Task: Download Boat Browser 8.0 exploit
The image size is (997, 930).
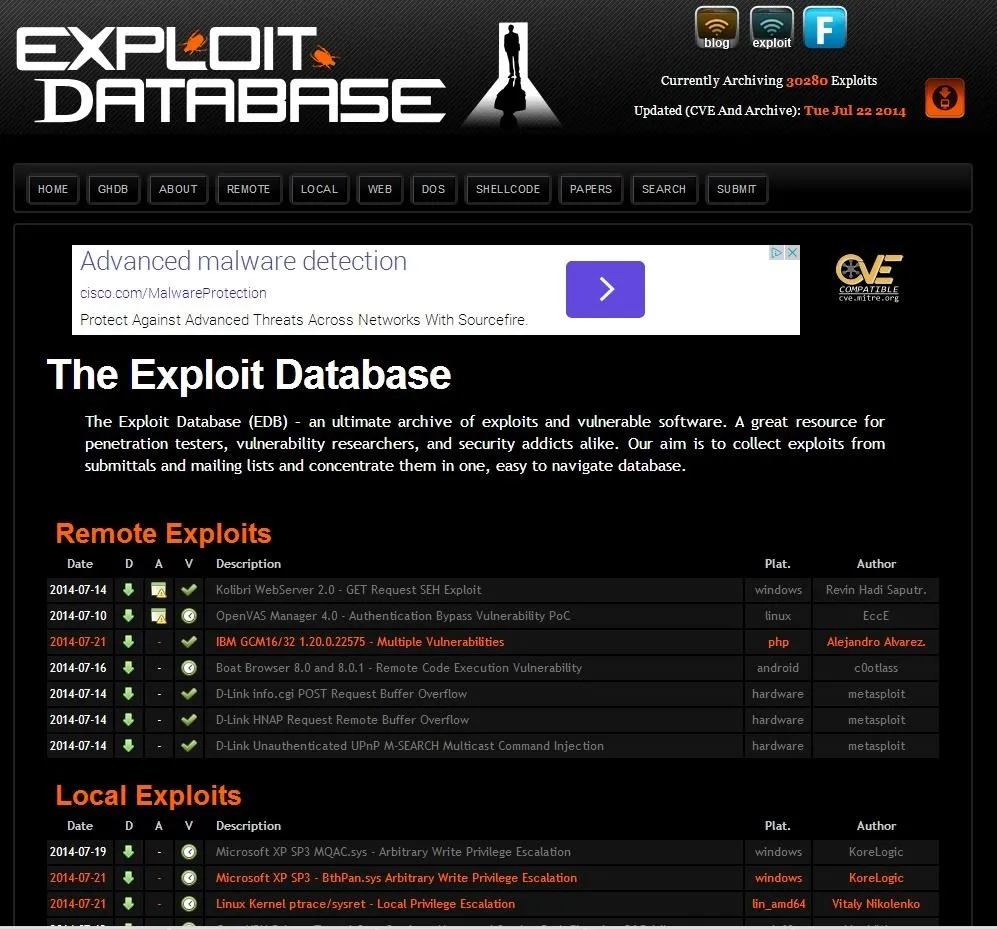Action: pyautogui.click(x=128, y=668)
